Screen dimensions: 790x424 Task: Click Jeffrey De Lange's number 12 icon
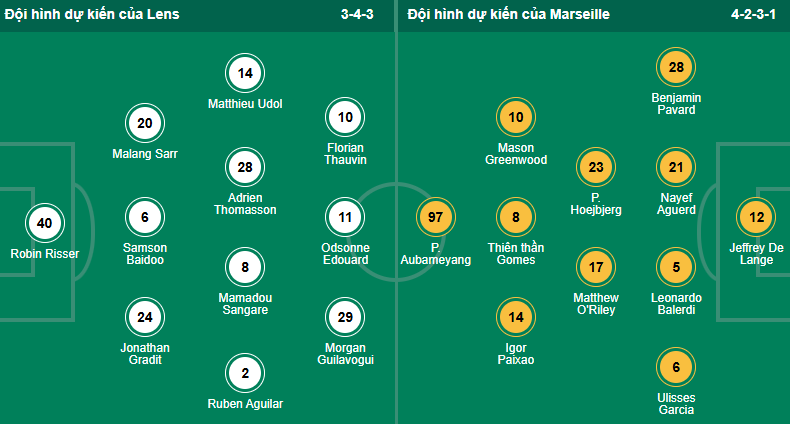(756, 217)
